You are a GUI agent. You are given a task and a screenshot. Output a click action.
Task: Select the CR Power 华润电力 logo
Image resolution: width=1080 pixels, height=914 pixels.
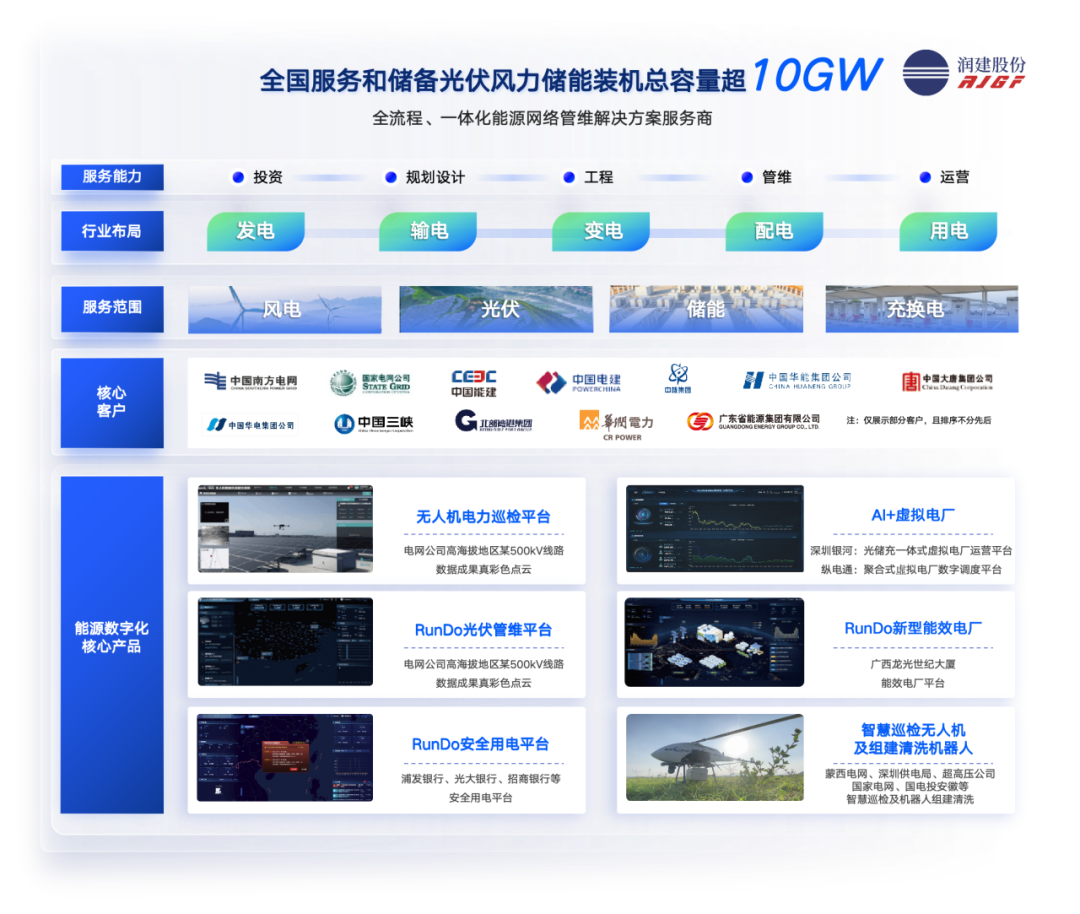(616, 424)
